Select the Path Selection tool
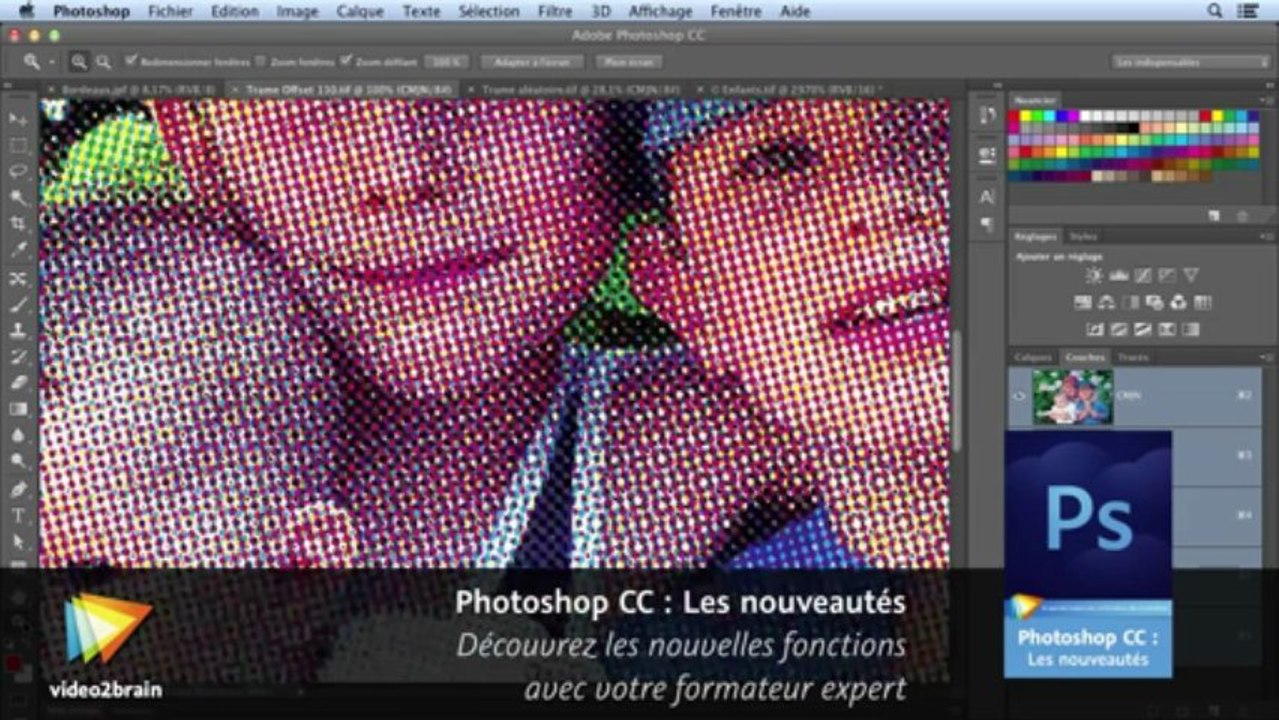 (x=18, y=542)
